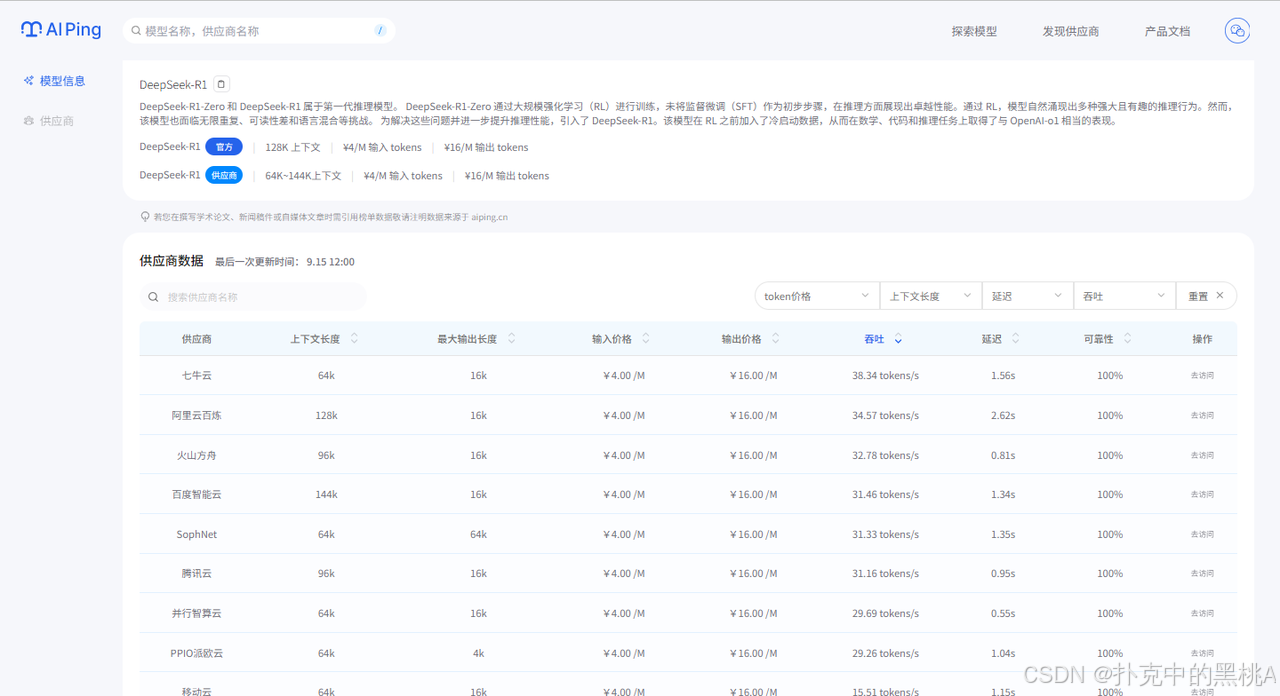The width and height of the screenshot is (1280, 696).
Task: Open 发现供应商 in top navigation
Action: 1071,31
